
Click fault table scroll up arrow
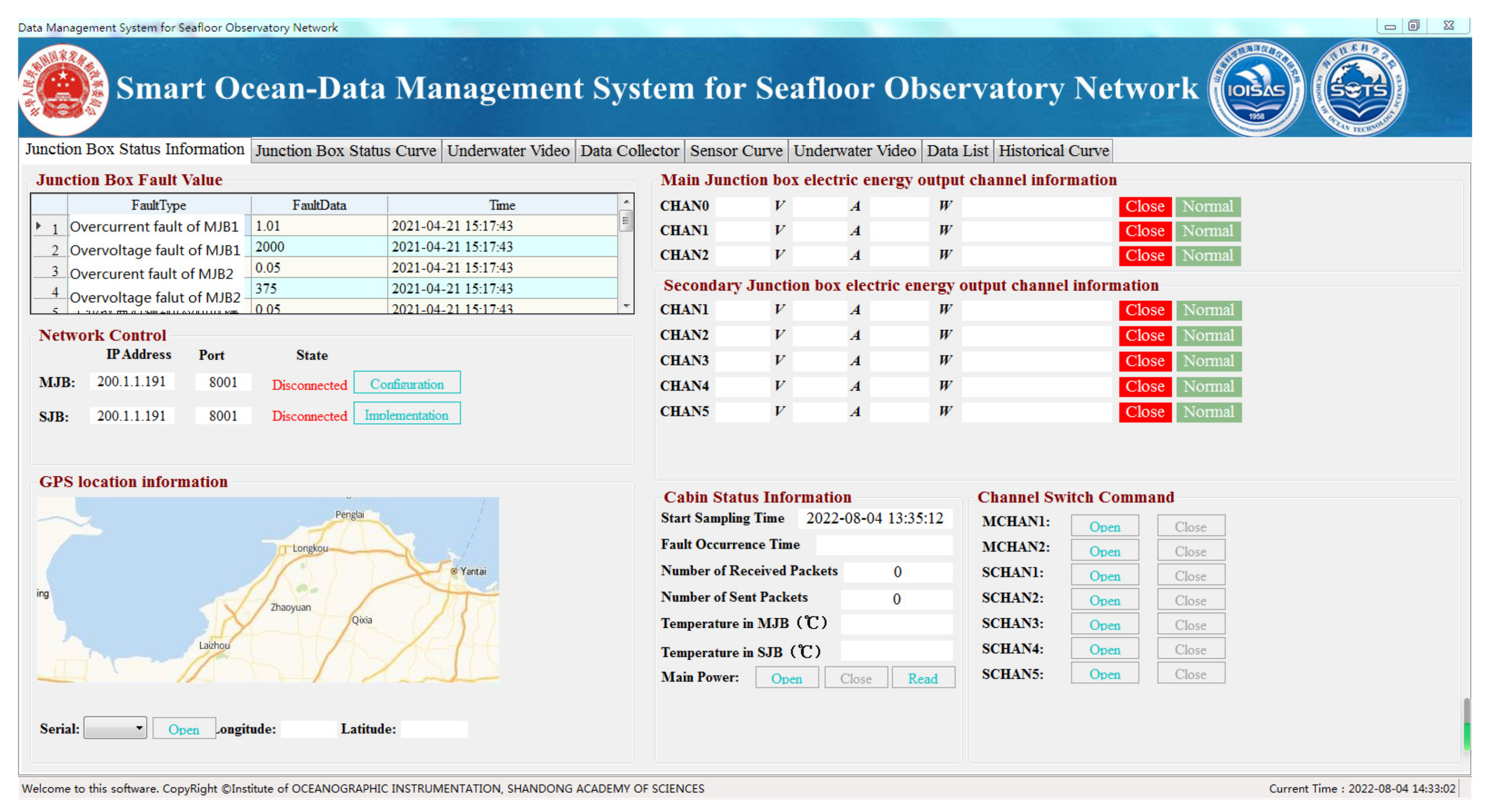point(626,202)
